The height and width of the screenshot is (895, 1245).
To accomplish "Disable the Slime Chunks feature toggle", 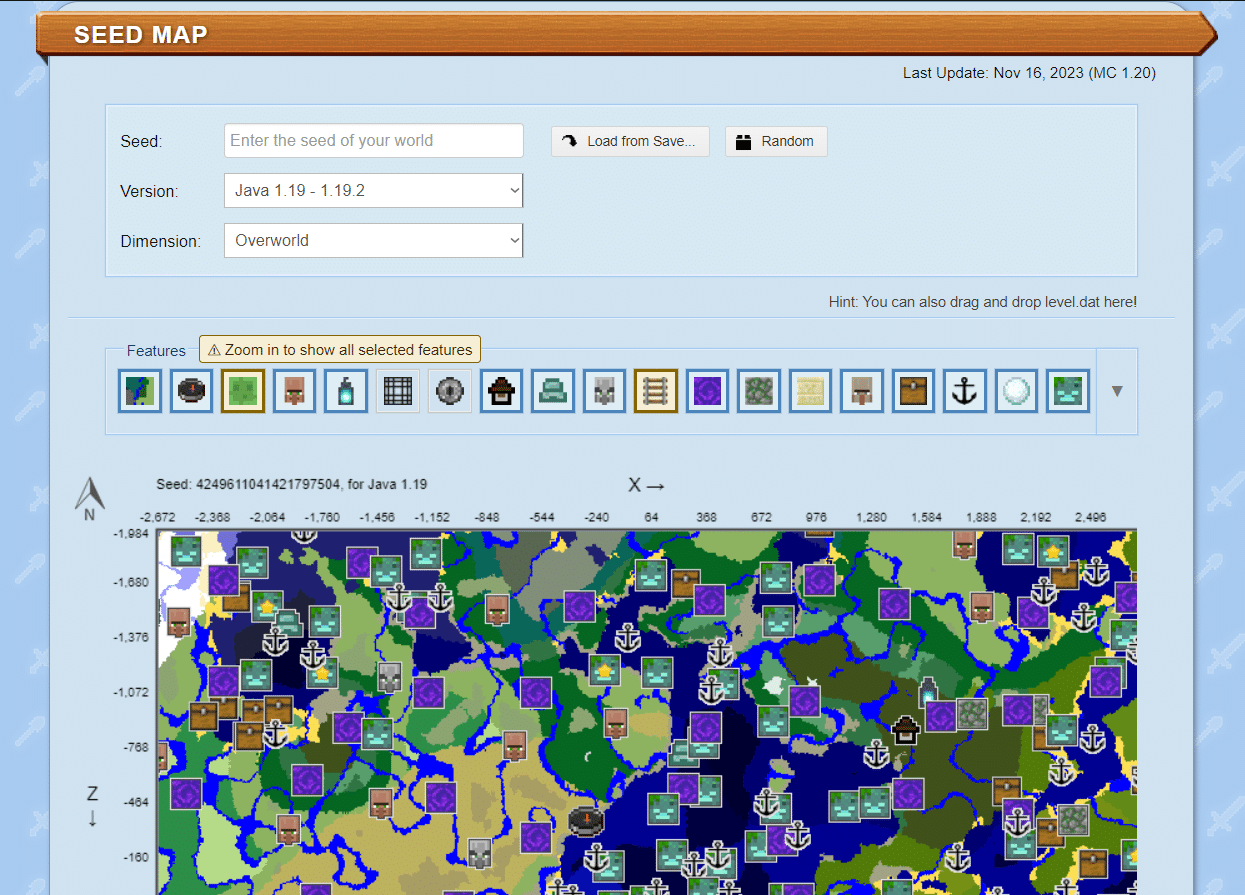I will coord(243,391).
